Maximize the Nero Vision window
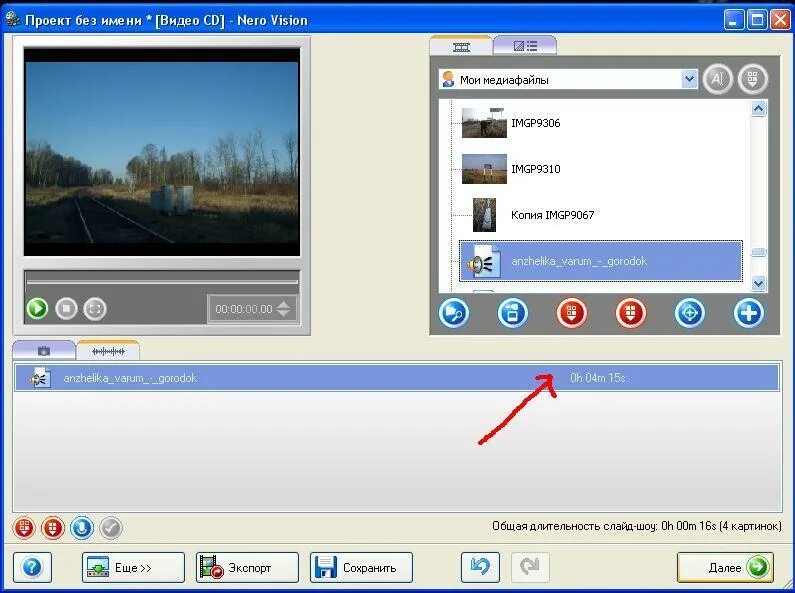The width and height of the screenshot is (795, 593). point(757,20)
